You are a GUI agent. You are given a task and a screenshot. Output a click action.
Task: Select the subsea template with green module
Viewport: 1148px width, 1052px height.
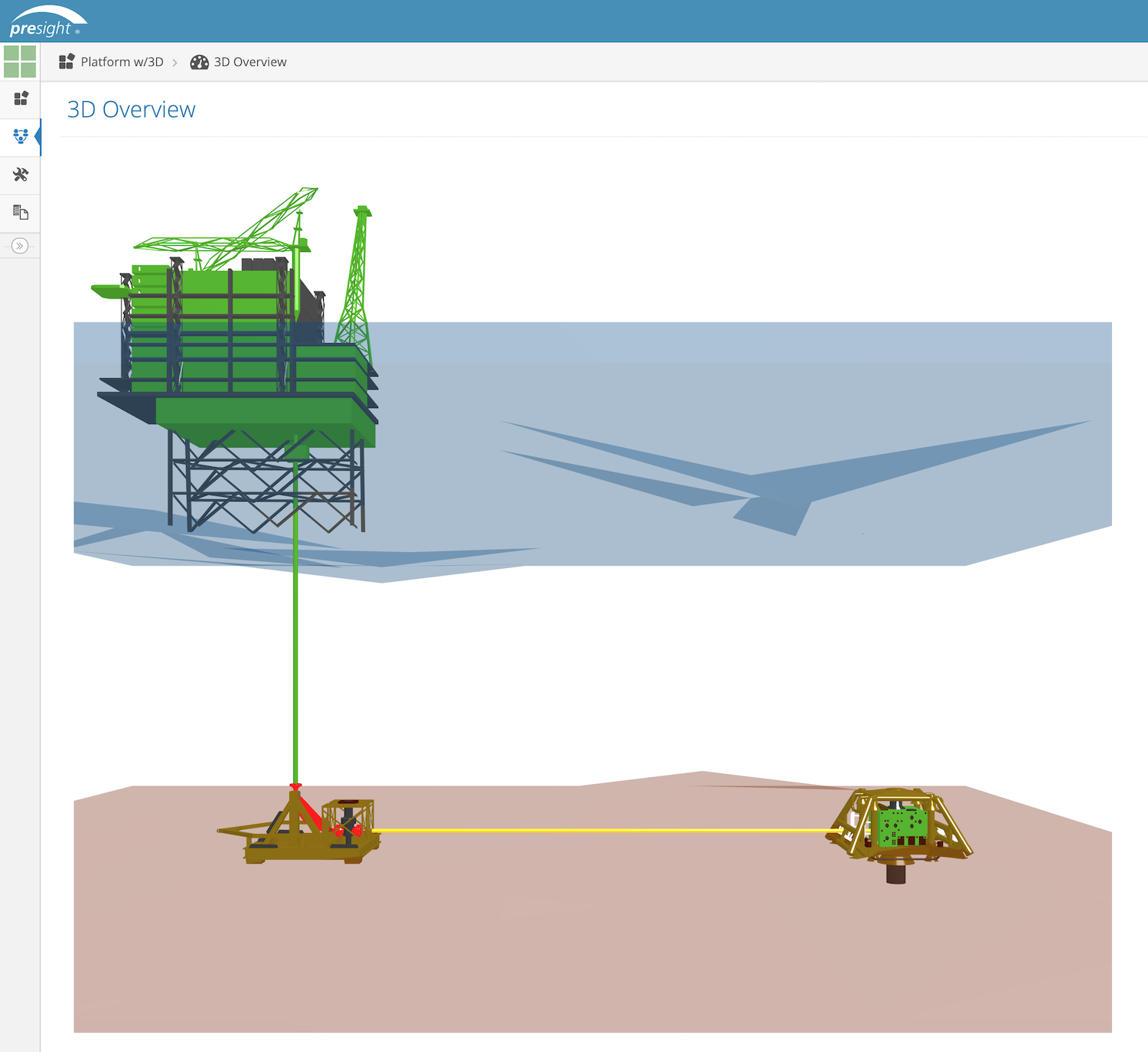point(899,835)
